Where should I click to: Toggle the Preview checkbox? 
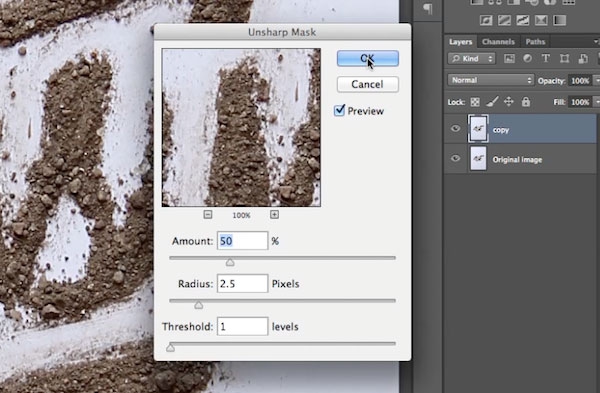(339, 111)
